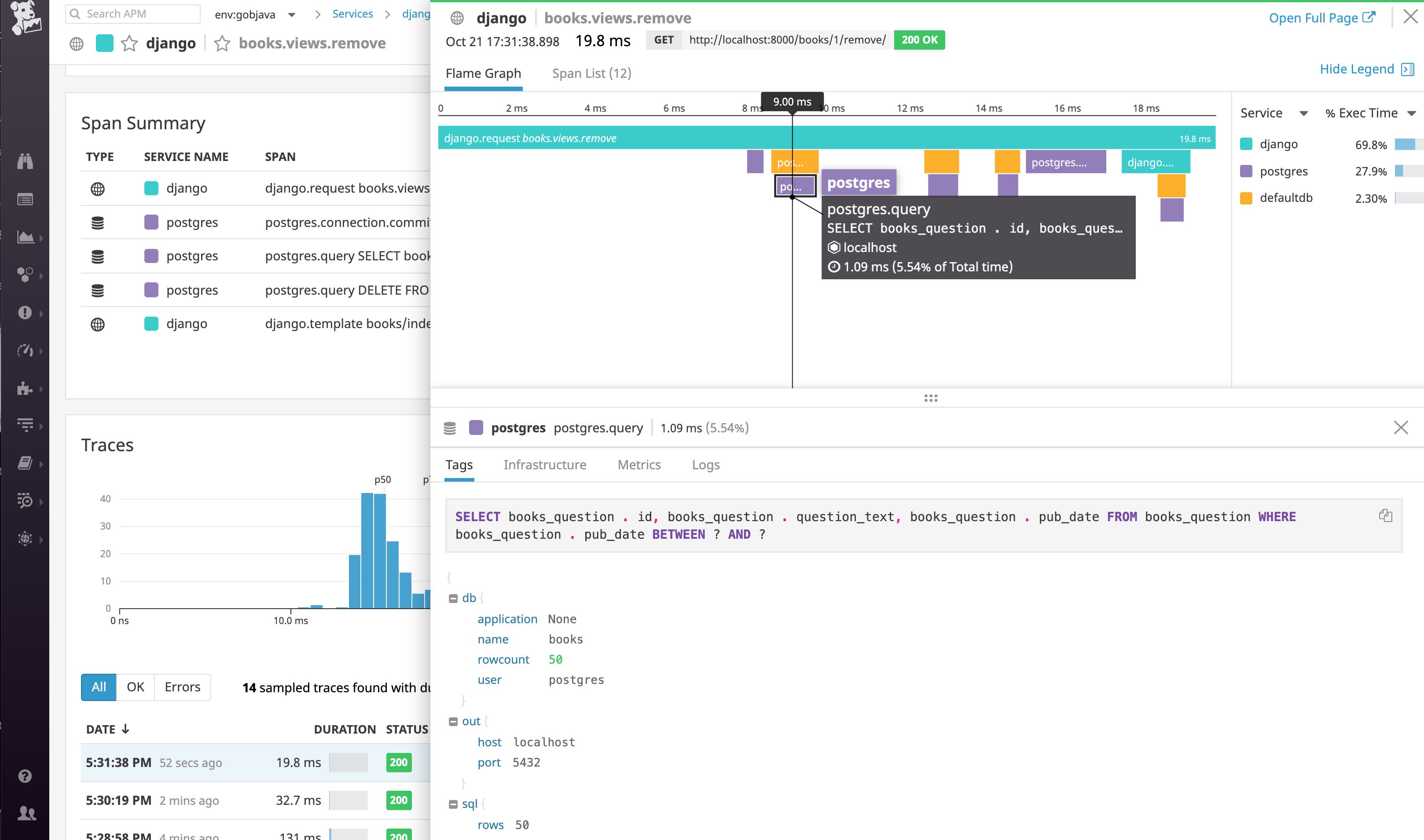Open the Infrastructure tab in the span panel

[x=545, y=464]
